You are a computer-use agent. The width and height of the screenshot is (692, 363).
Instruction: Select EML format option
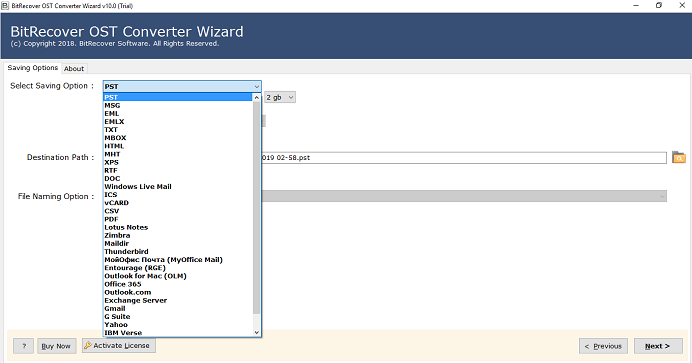tap(177, 113)
